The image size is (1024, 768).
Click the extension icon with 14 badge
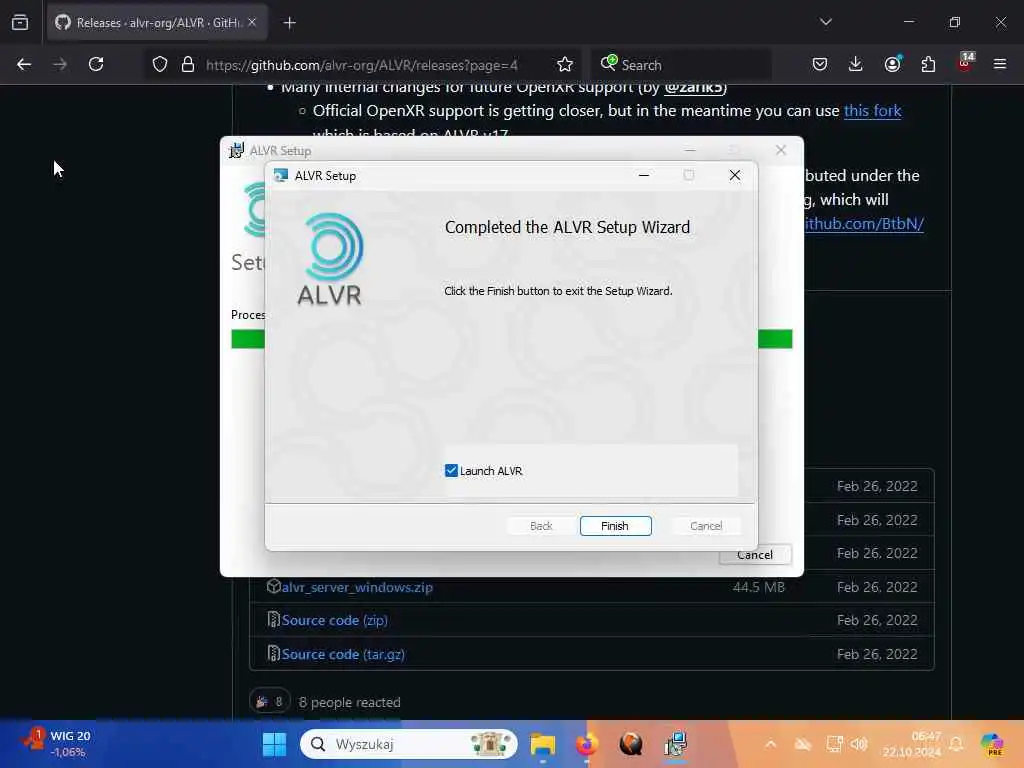coord(965,63)
